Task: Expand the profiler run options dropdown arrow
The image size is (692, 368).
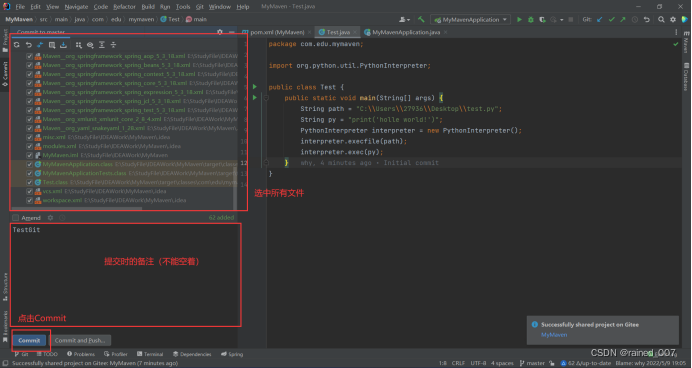Action: pos(561,20)
